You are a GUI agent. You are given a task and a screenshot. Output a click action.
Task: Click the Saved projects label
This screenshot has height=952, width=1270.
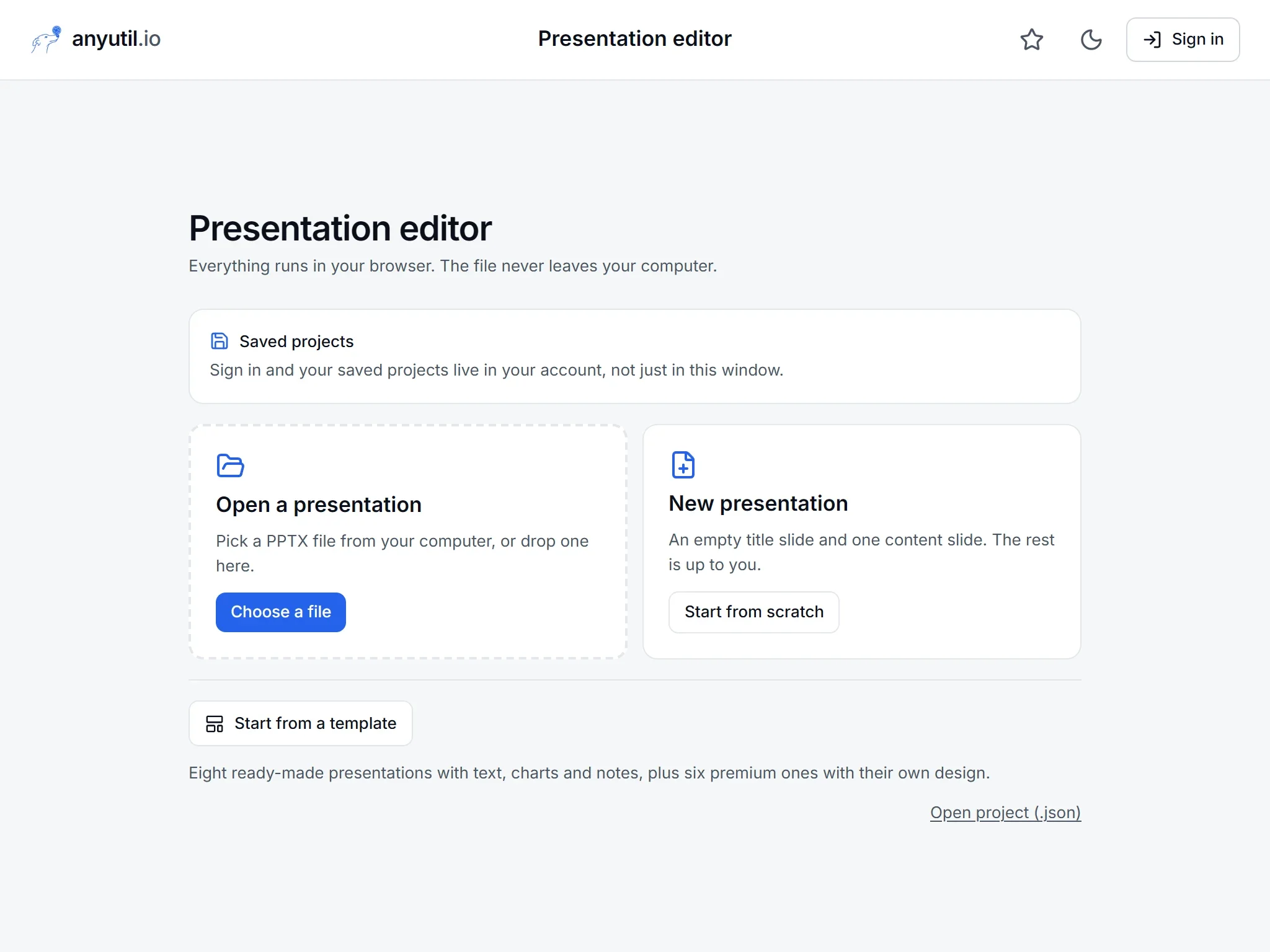pos(296,342)
